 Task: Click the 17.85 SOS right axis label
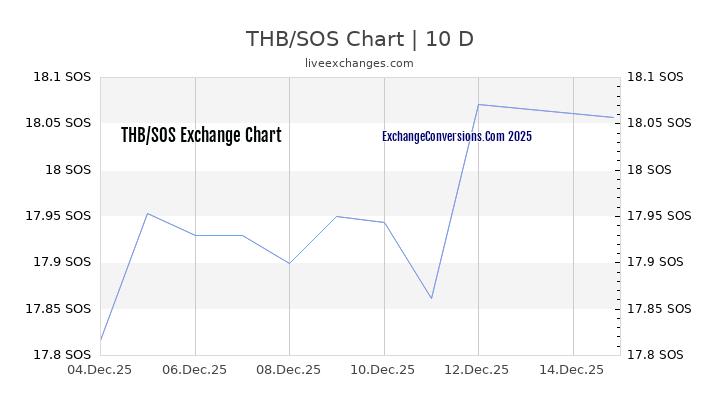pos(656,308)
